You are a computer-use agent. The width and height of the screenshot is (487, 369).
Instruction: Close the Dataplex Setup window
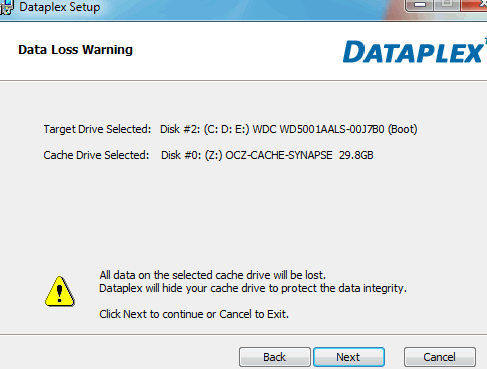475,5
